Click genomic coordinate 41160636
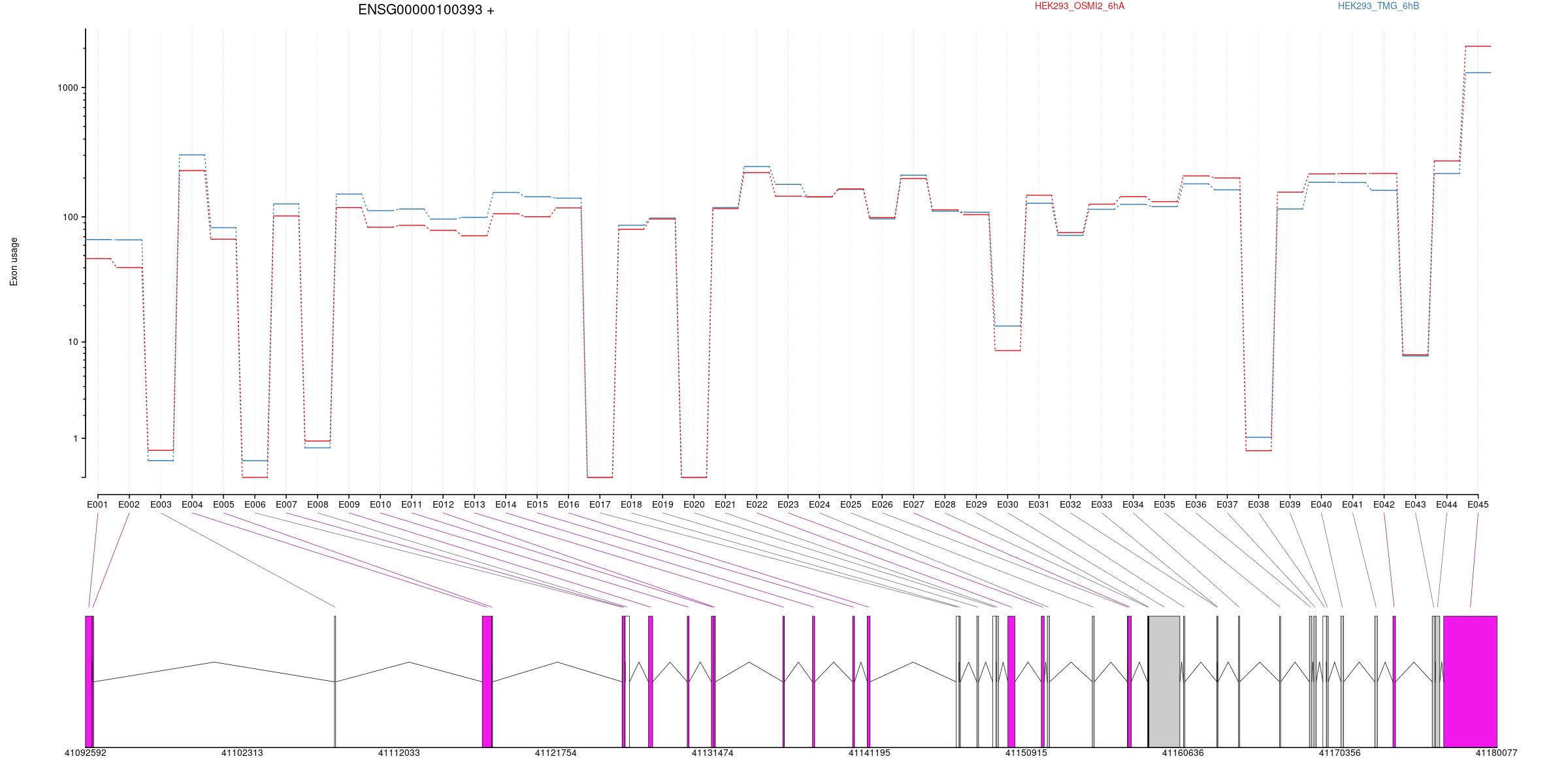Viewport: 1568px width, 784px height. coord(1183,753)
